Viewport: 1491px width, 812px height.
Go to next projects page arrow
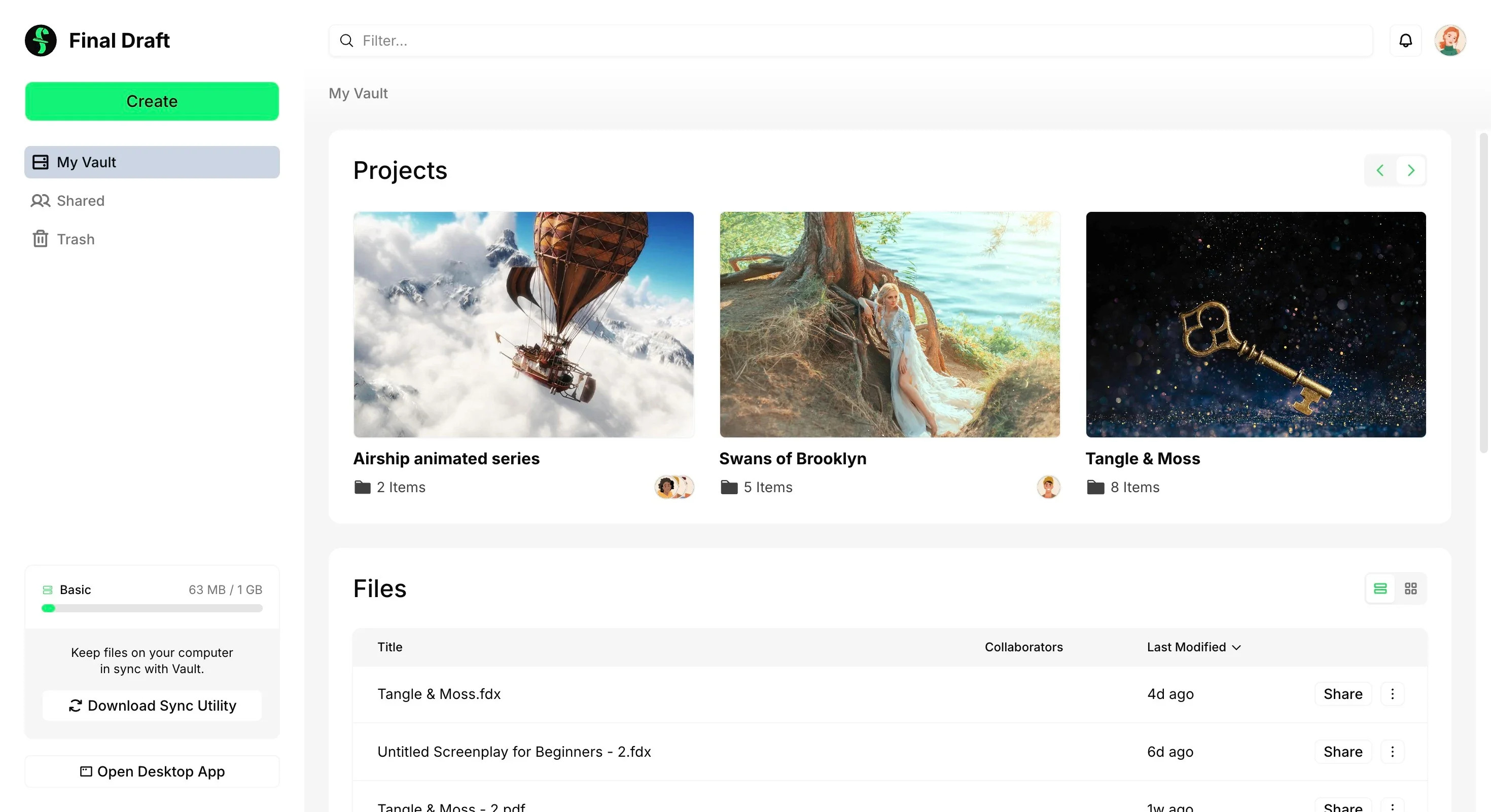click(1411, 170)
